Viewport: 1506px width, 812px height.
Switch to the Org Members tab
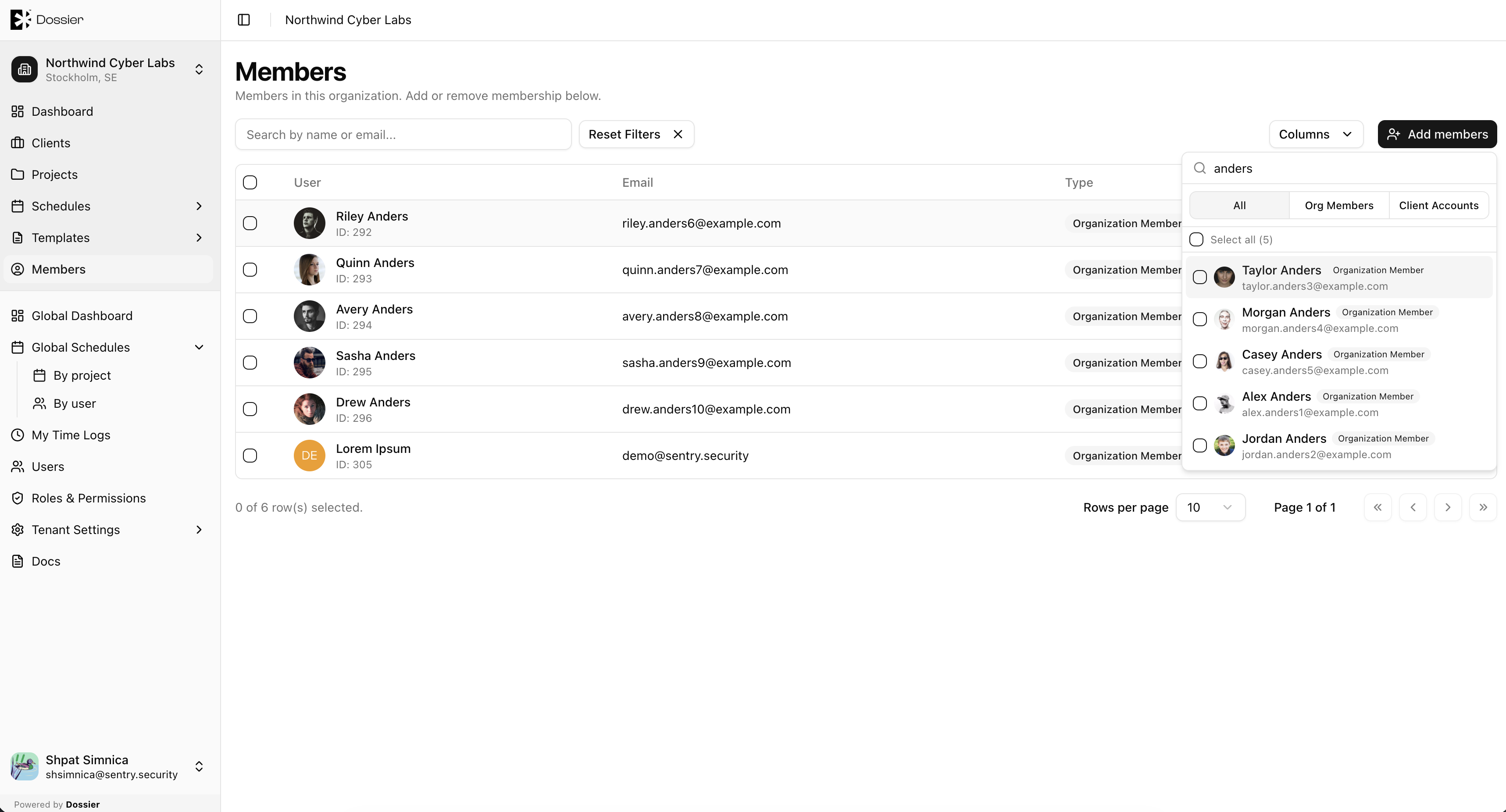[x=1339, y=205]
